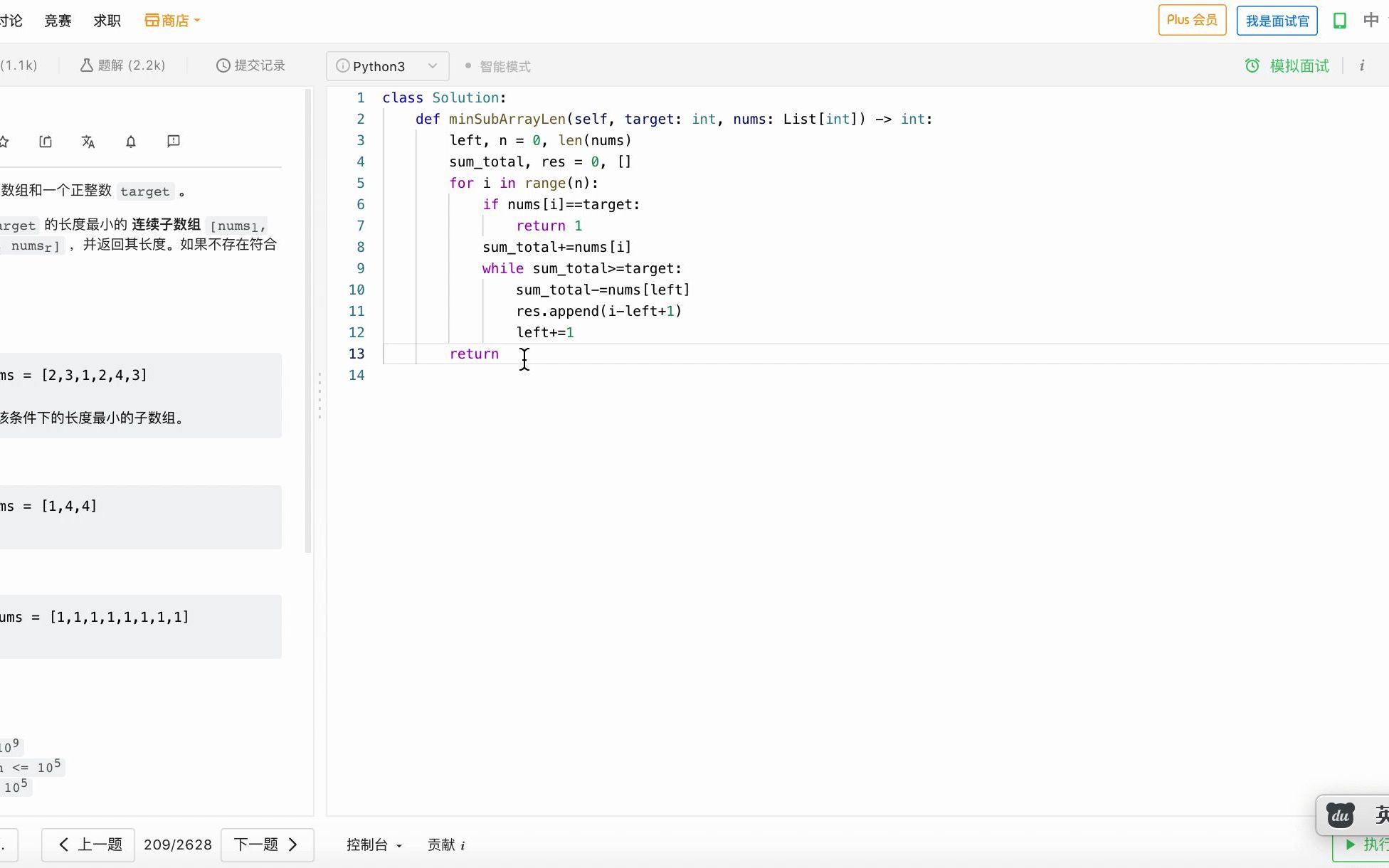This screenshot has width=1389, height=868.
Task: Expand the 商店 store menu
Action: coord(172,21)
